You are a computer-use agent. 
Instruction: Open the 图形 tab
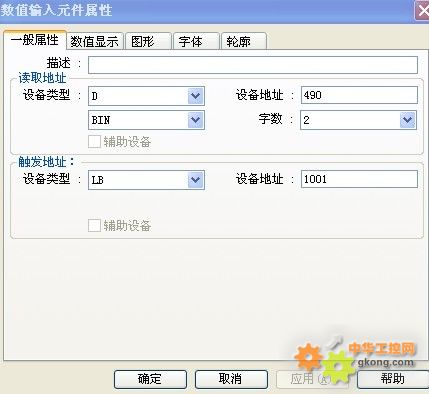point(148,42)
